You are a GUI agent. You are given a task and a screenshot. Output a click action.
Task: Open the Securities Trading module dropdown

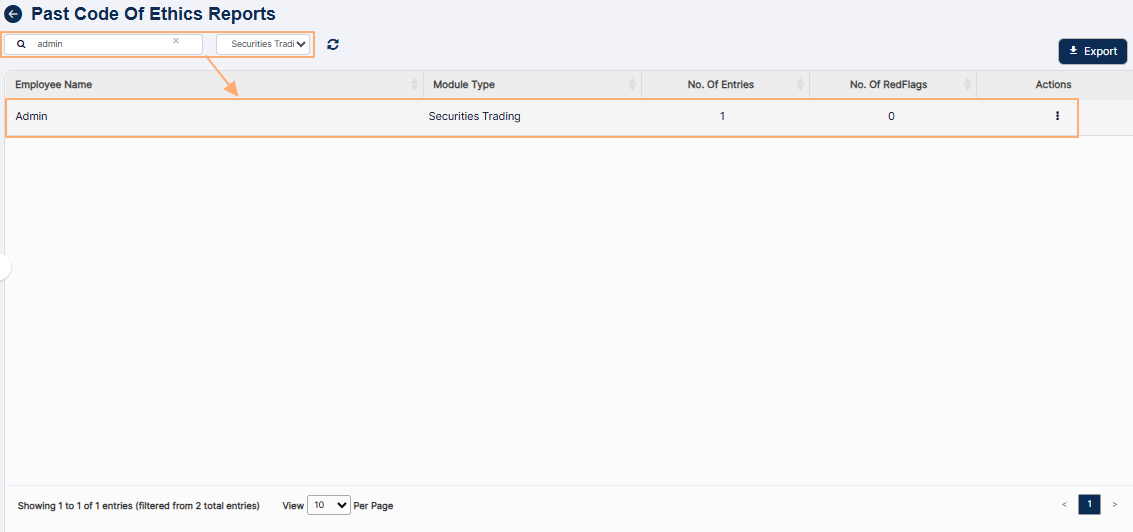(x=263, y=44)
